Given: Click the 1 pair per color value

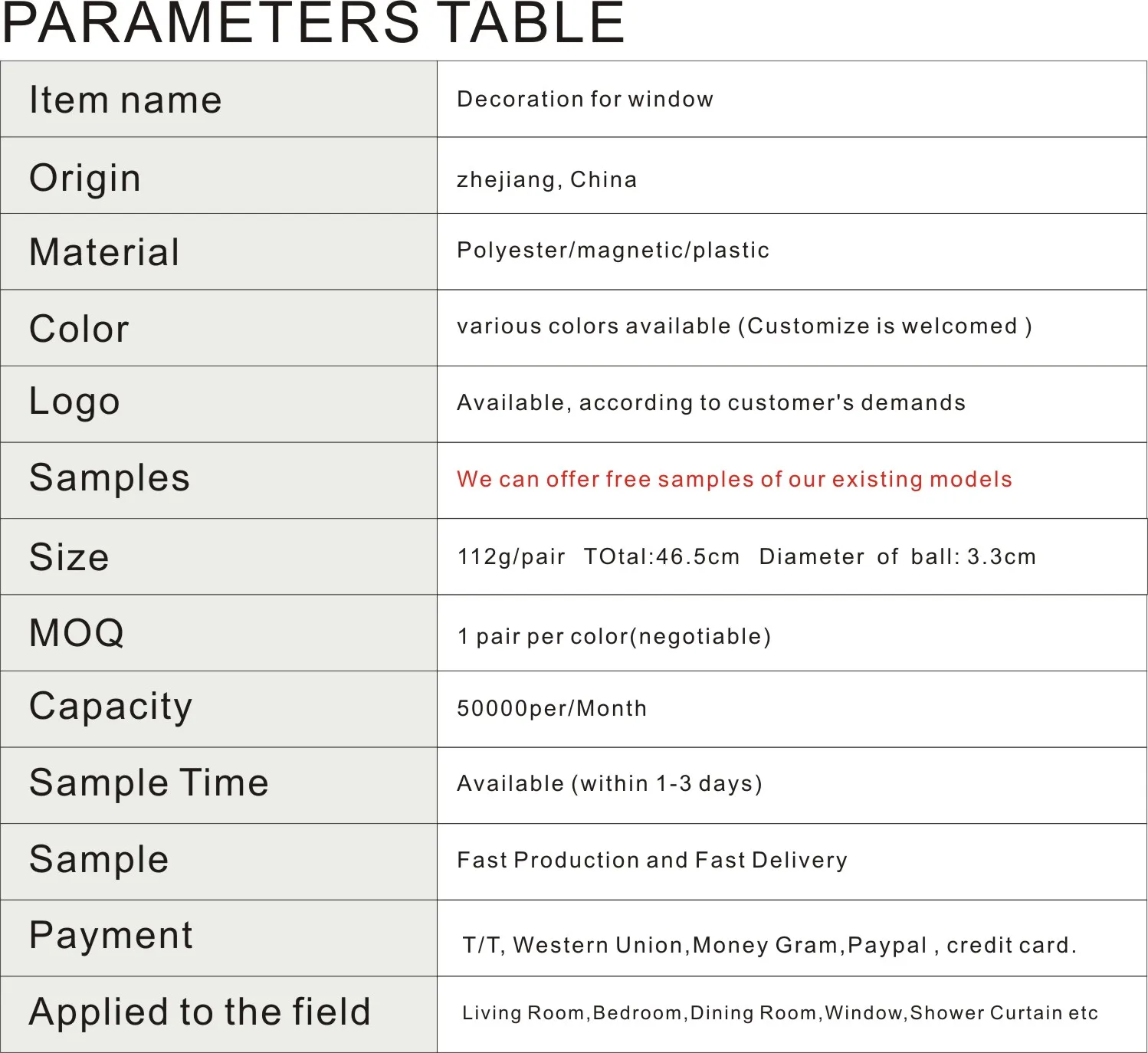Looking at the screenshot, I should tap(614, 637).
